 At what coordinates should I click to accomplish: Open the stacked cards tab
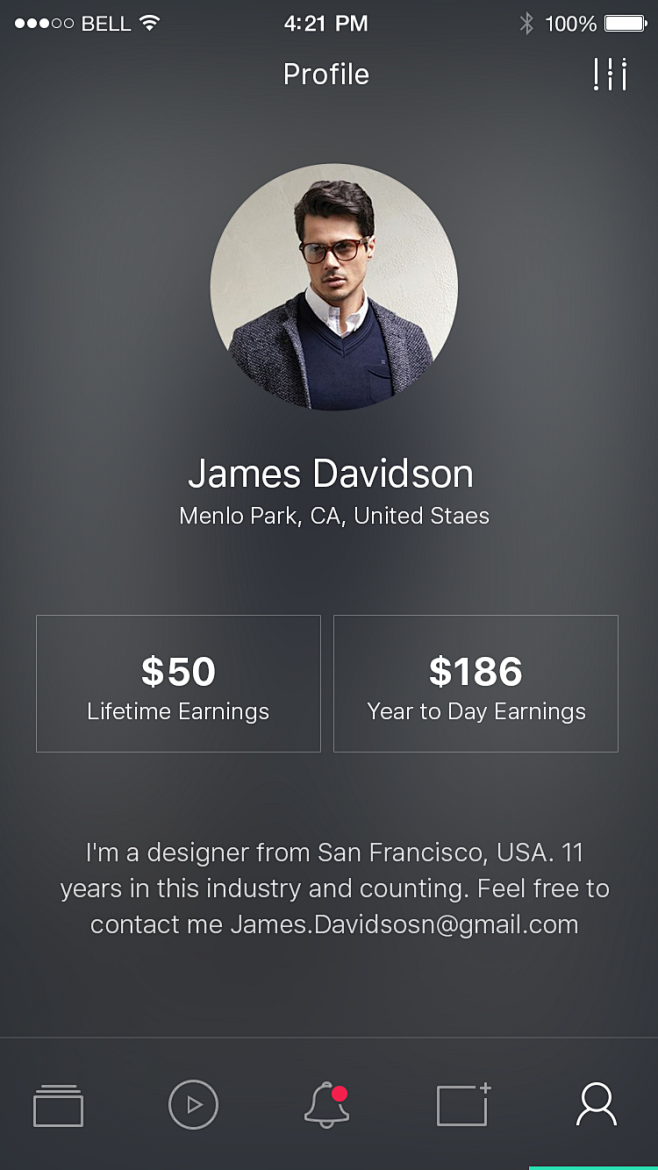coord(58,1106)
